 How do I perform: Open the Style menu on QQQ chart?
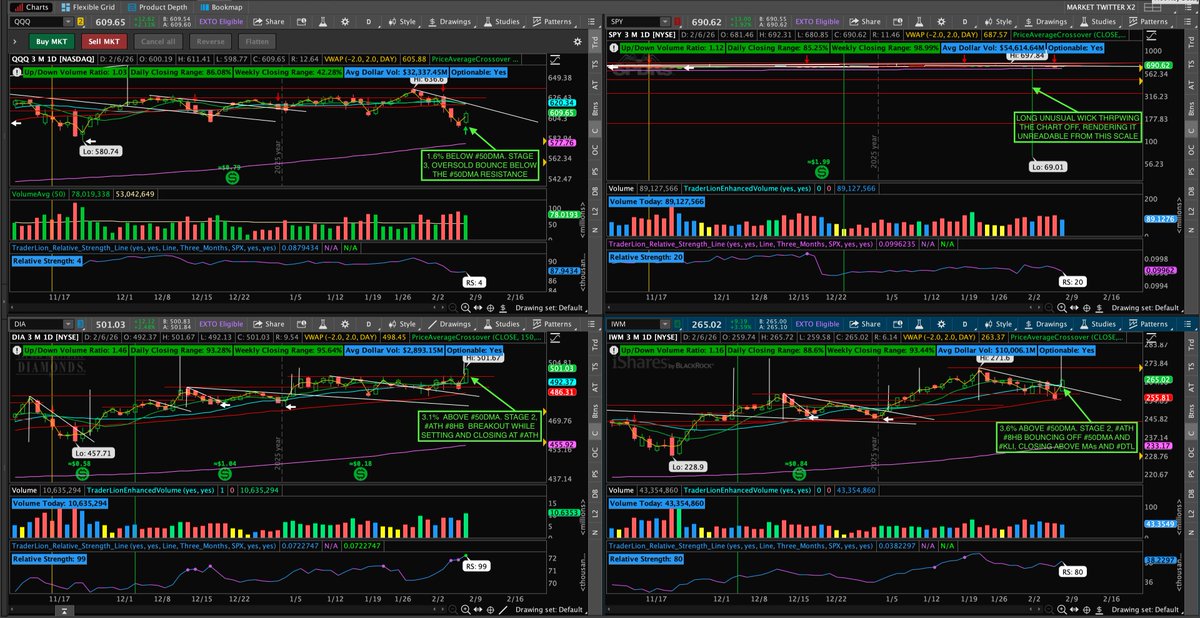(401, 22)
